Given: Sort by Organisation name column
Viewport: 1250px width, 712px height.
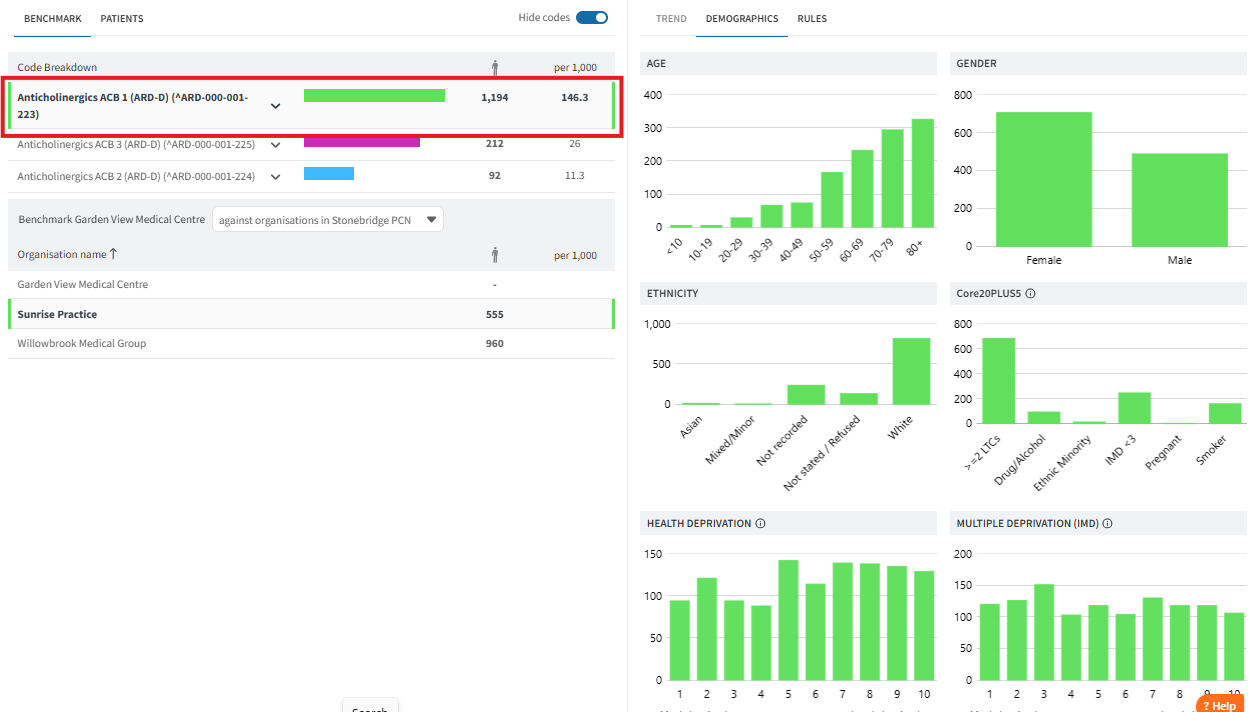Looking at the screenshot, I should coord(67,255).
